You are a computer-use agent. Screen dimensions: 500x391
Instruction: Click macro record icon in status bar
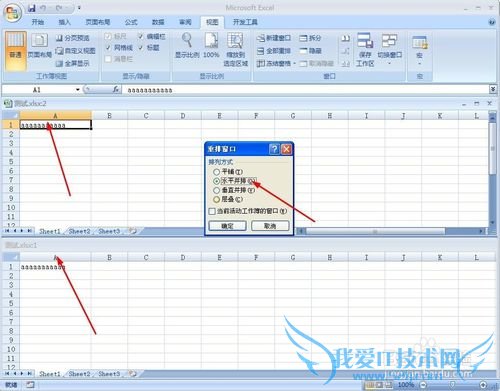click(30, 385)
